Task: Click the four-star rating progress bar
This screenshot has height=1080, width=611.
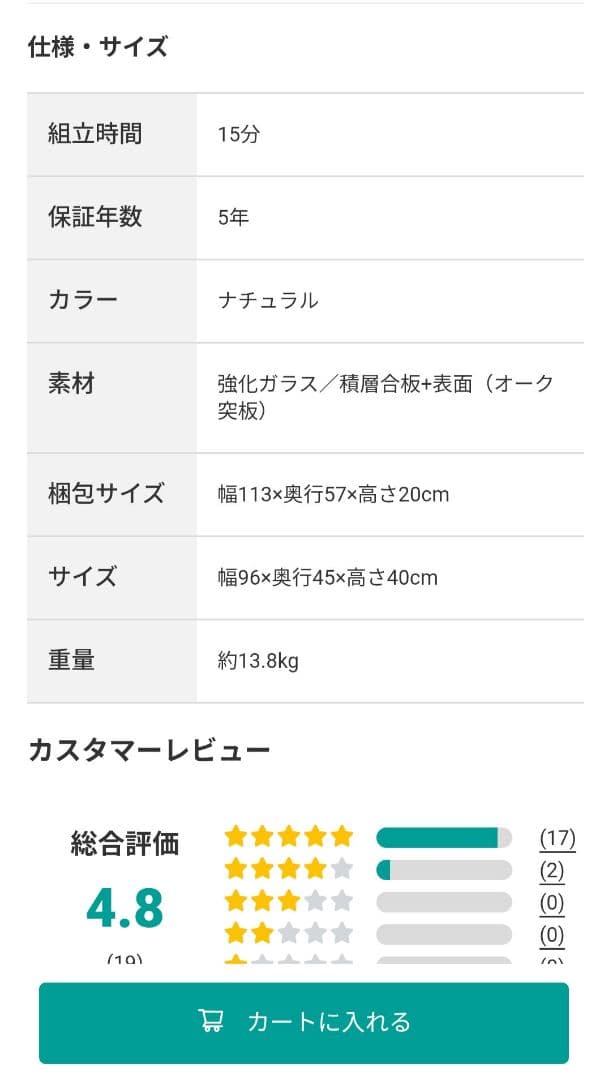Action: click(443, 870)
